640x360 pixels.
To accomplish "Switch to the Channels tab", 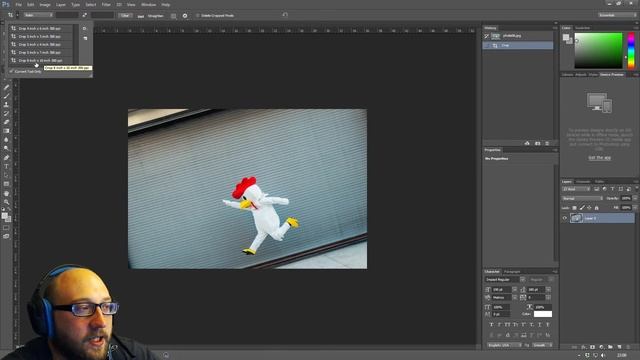I will [583, 181].
